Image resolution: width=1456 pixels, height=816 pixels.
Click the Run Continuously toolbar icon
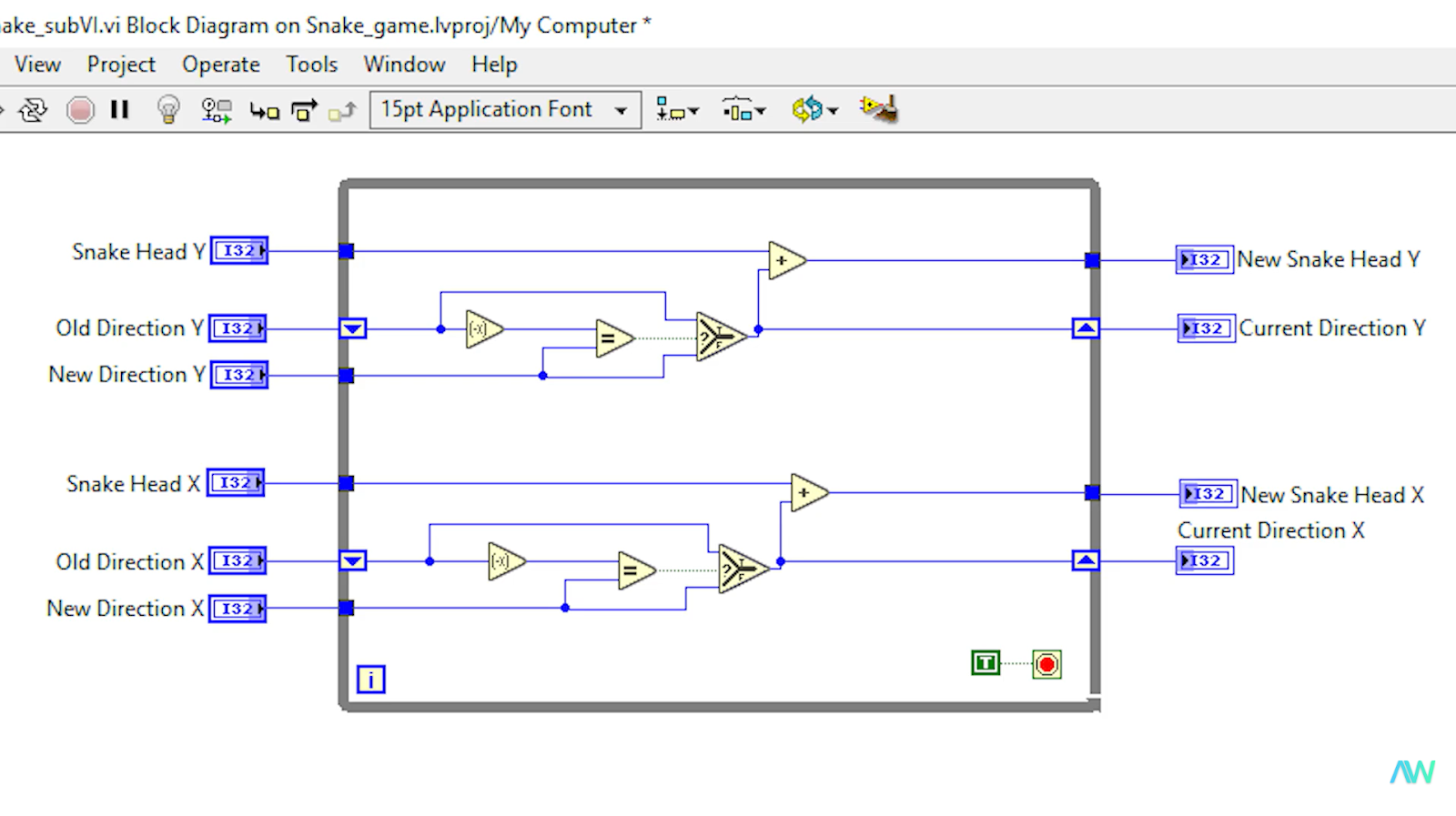[x=33, y=110]
